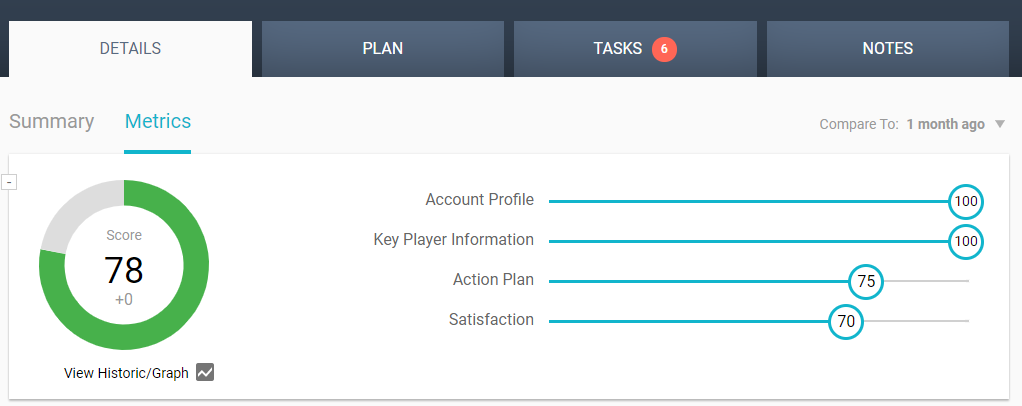
Task: Click the View Historic/Graph link
Action: (x=126, y=373)
